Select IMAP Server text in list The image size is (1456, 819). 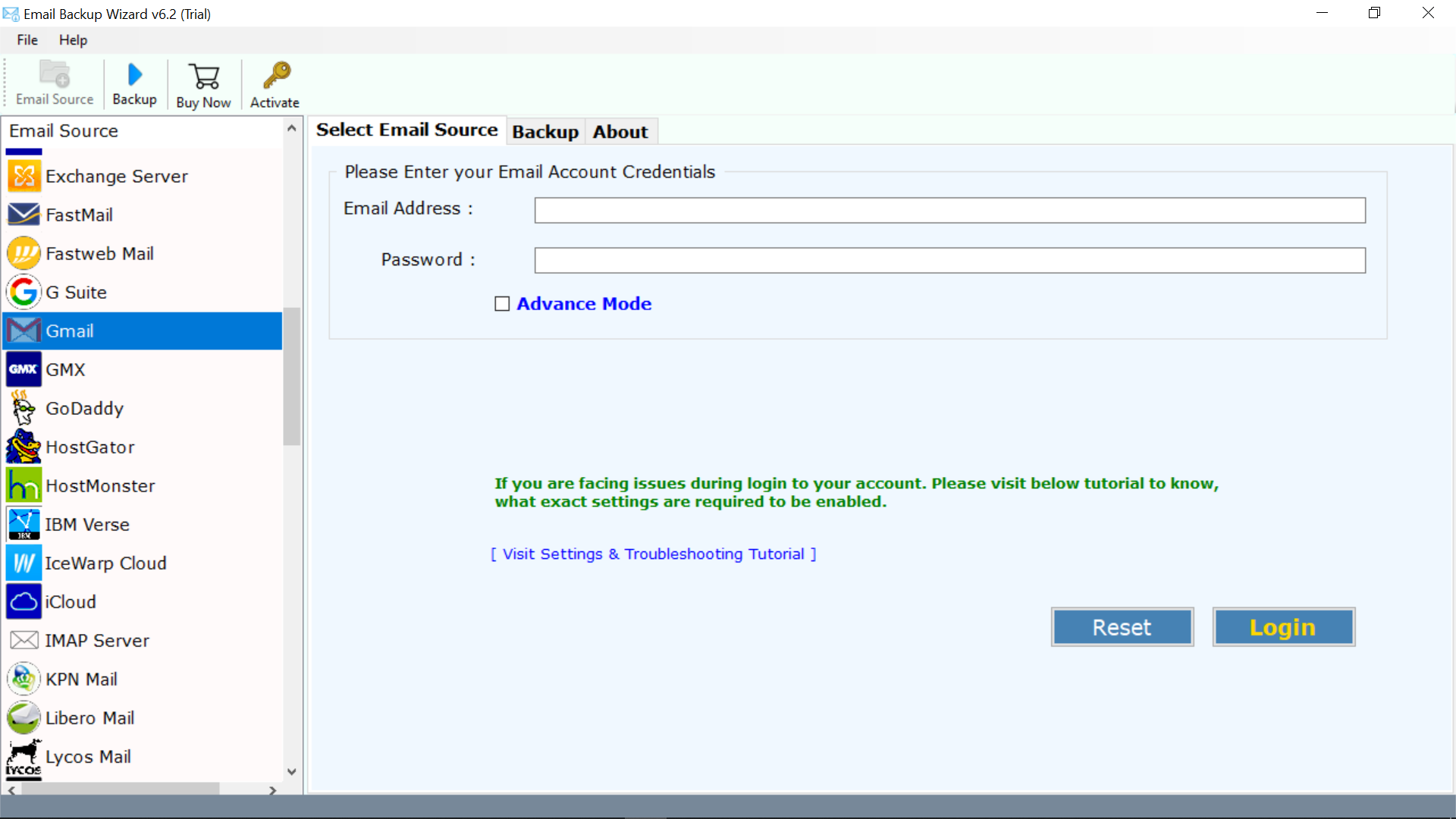[x=97, y=640]
